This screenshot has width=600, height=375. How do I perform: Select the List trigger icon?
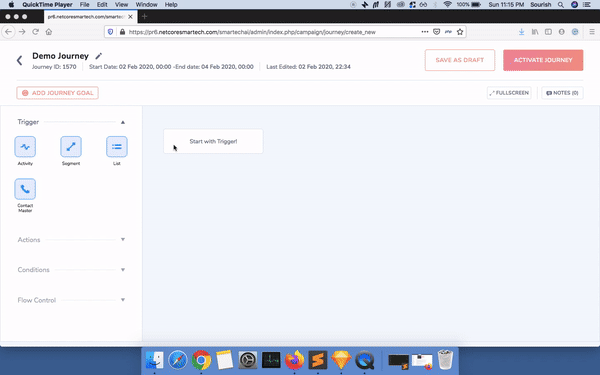click(117, 147)
